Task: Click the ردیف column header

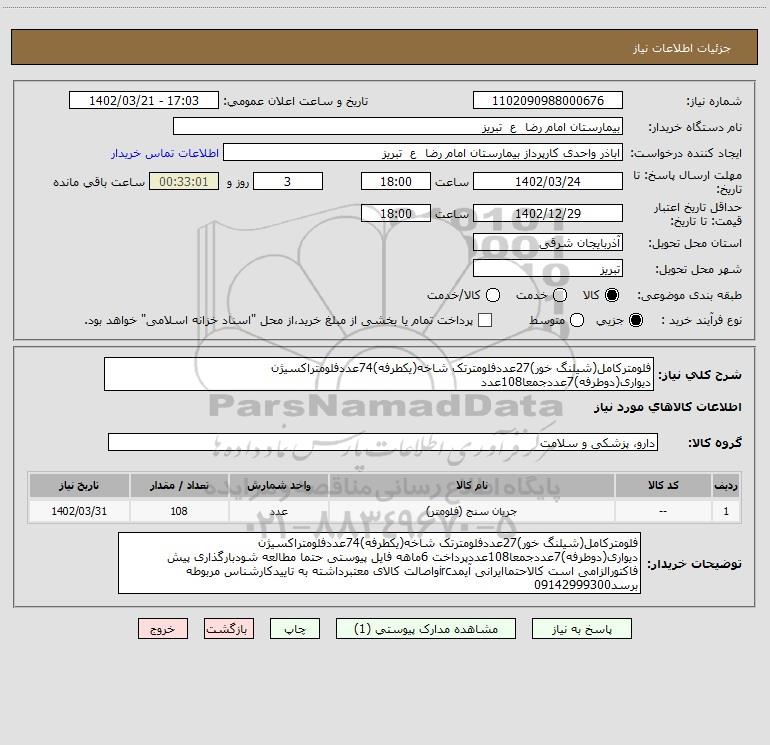Action: [726, 485]
